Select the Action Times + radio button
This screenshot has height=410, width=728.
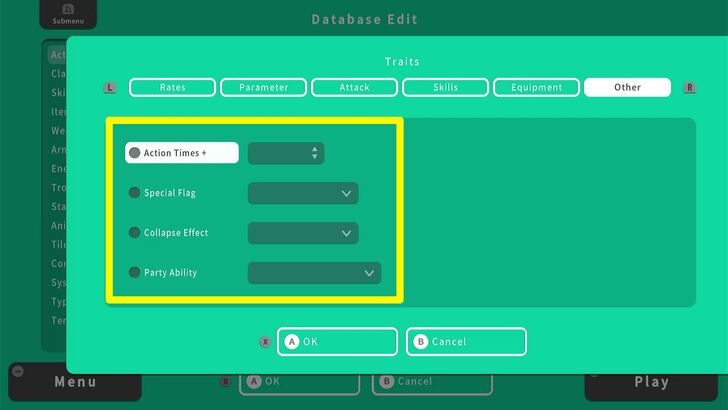(x=135, y=153)
